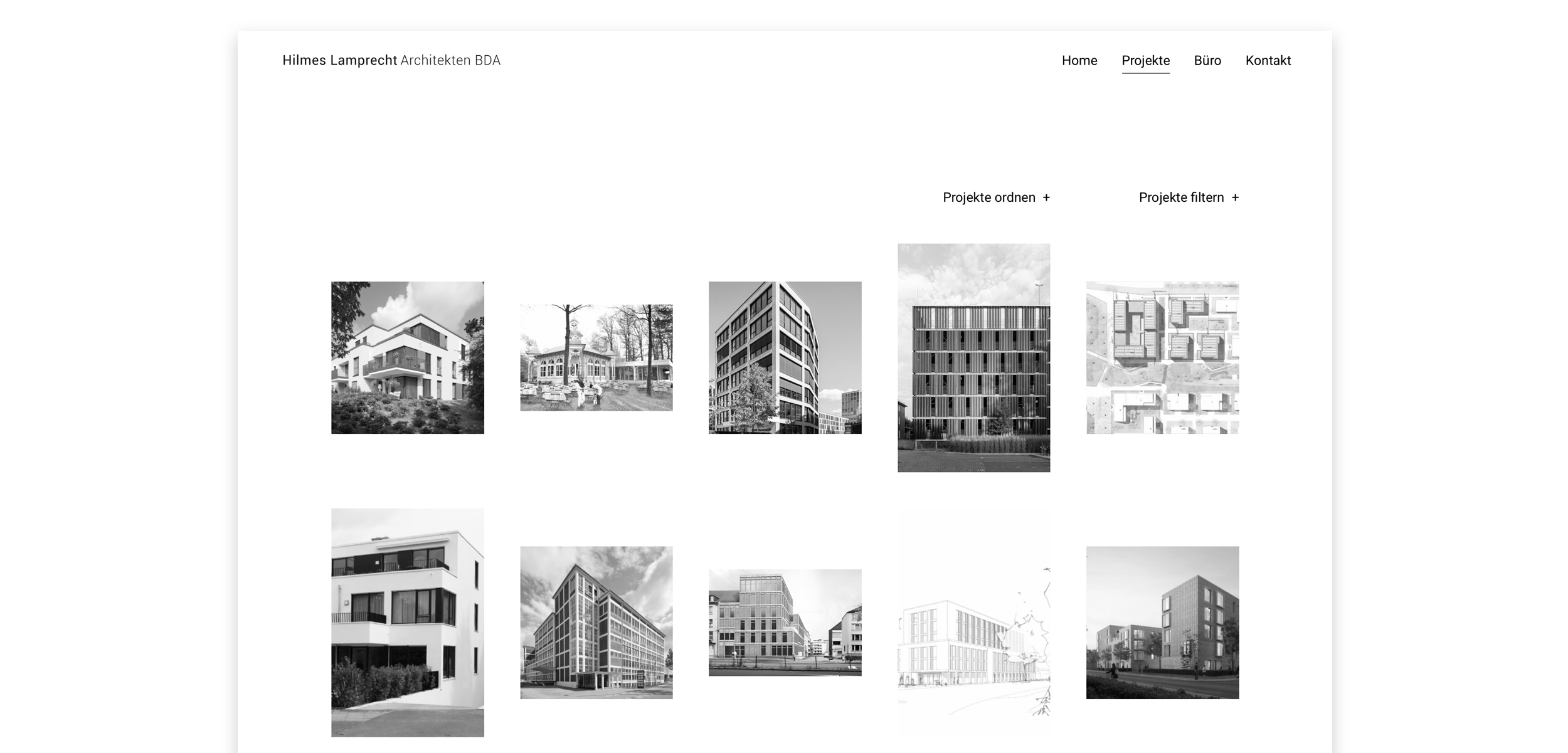Open the dark slatted facade building thumbnail

tap(973, 357)
